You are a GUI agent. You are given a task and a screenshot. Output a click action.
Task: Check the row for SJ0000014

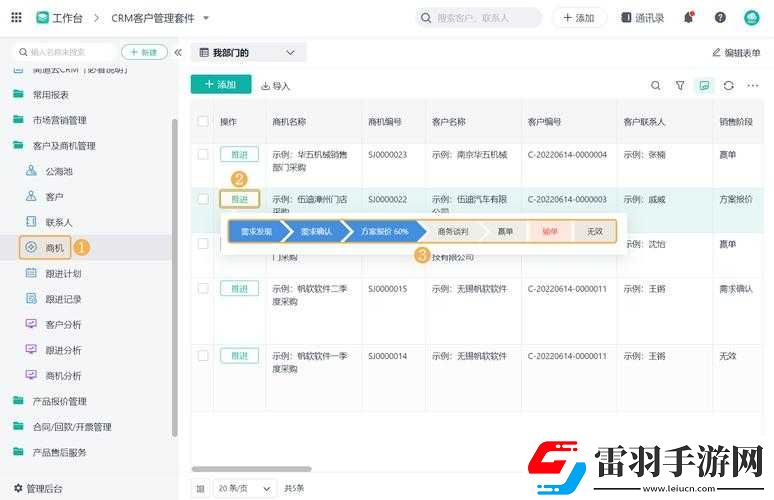click(x=203, y=356)
